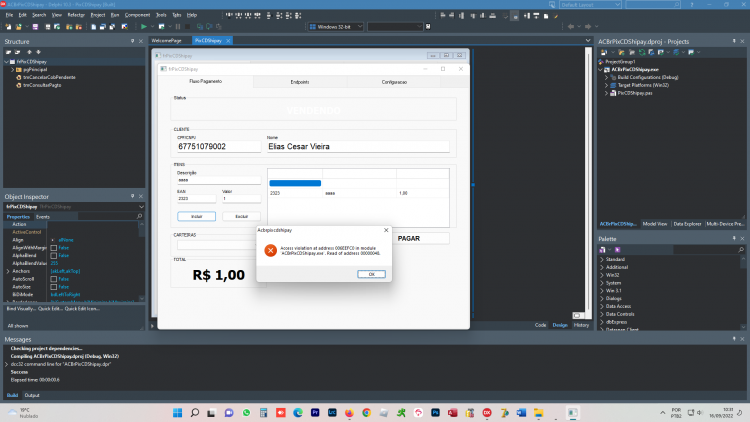750x422 pixels.
Task: Open Firefox from the Windows taskbar
Action: point(349,412)
